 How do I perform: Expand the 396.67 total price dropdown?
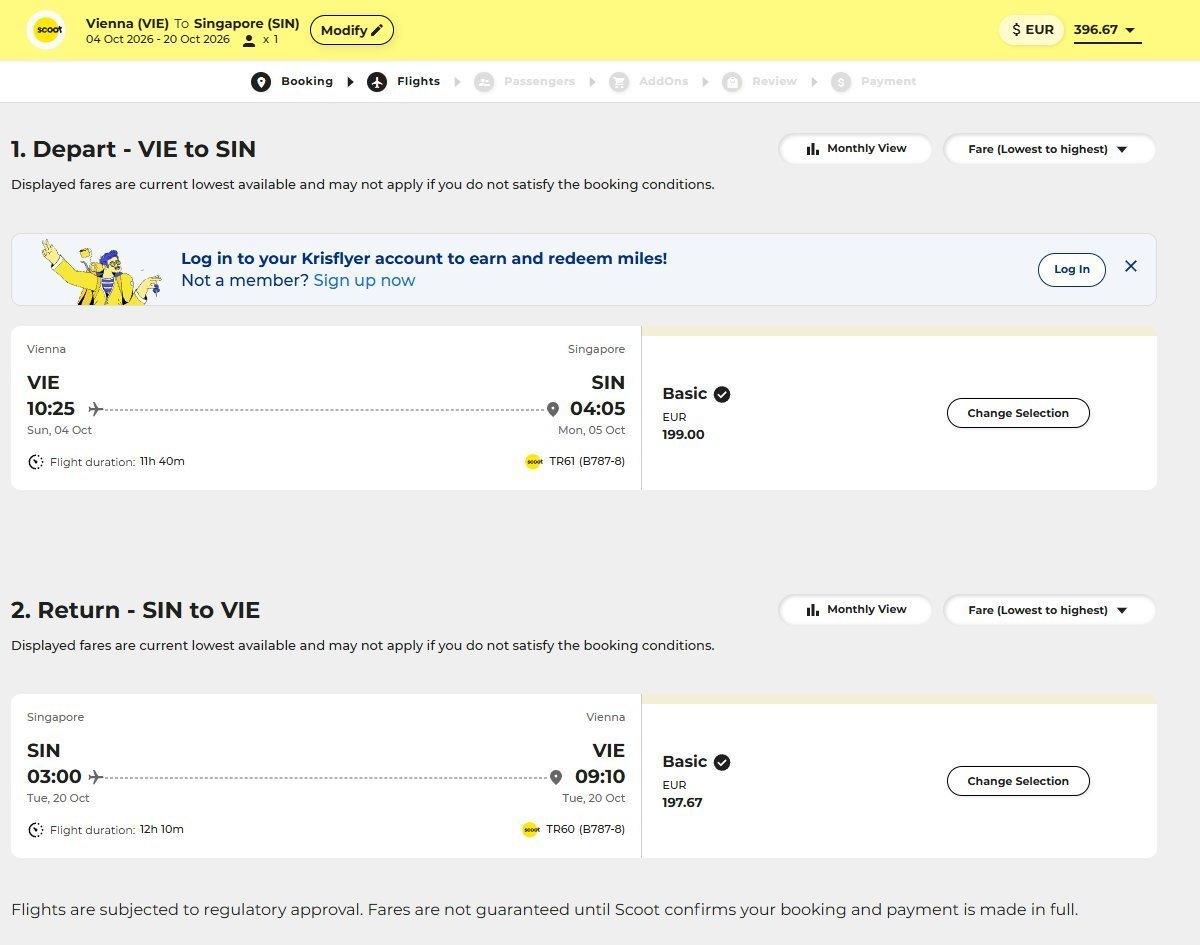coord(1106,30)
